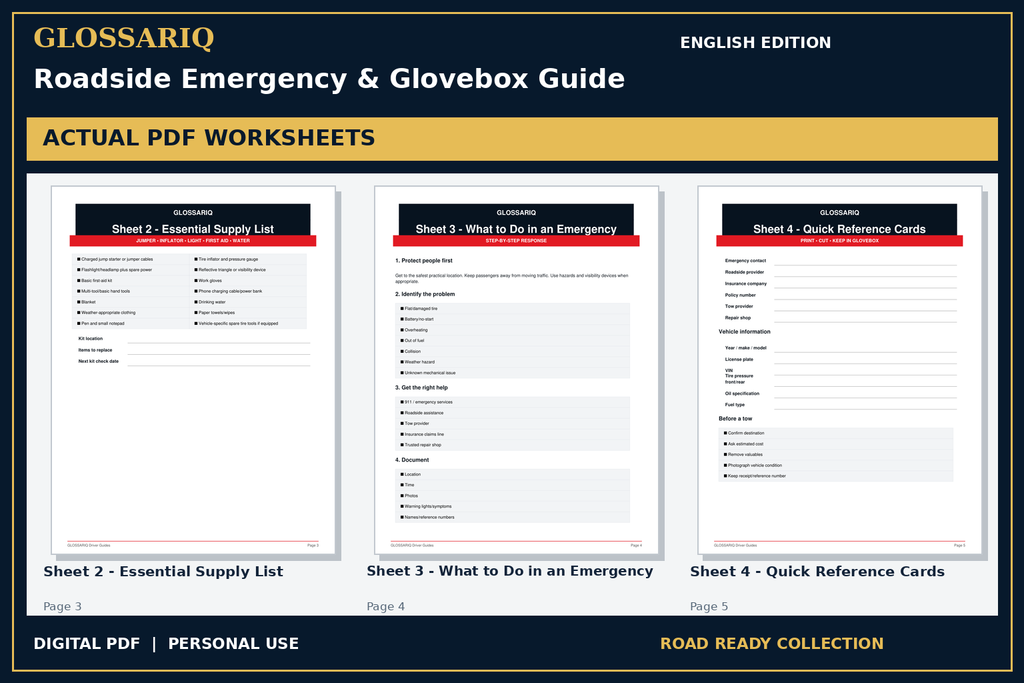Click 'Tire inflator and pressure gauge' item
This screenshot has width=1024, height=683.
tap(227, 259)
